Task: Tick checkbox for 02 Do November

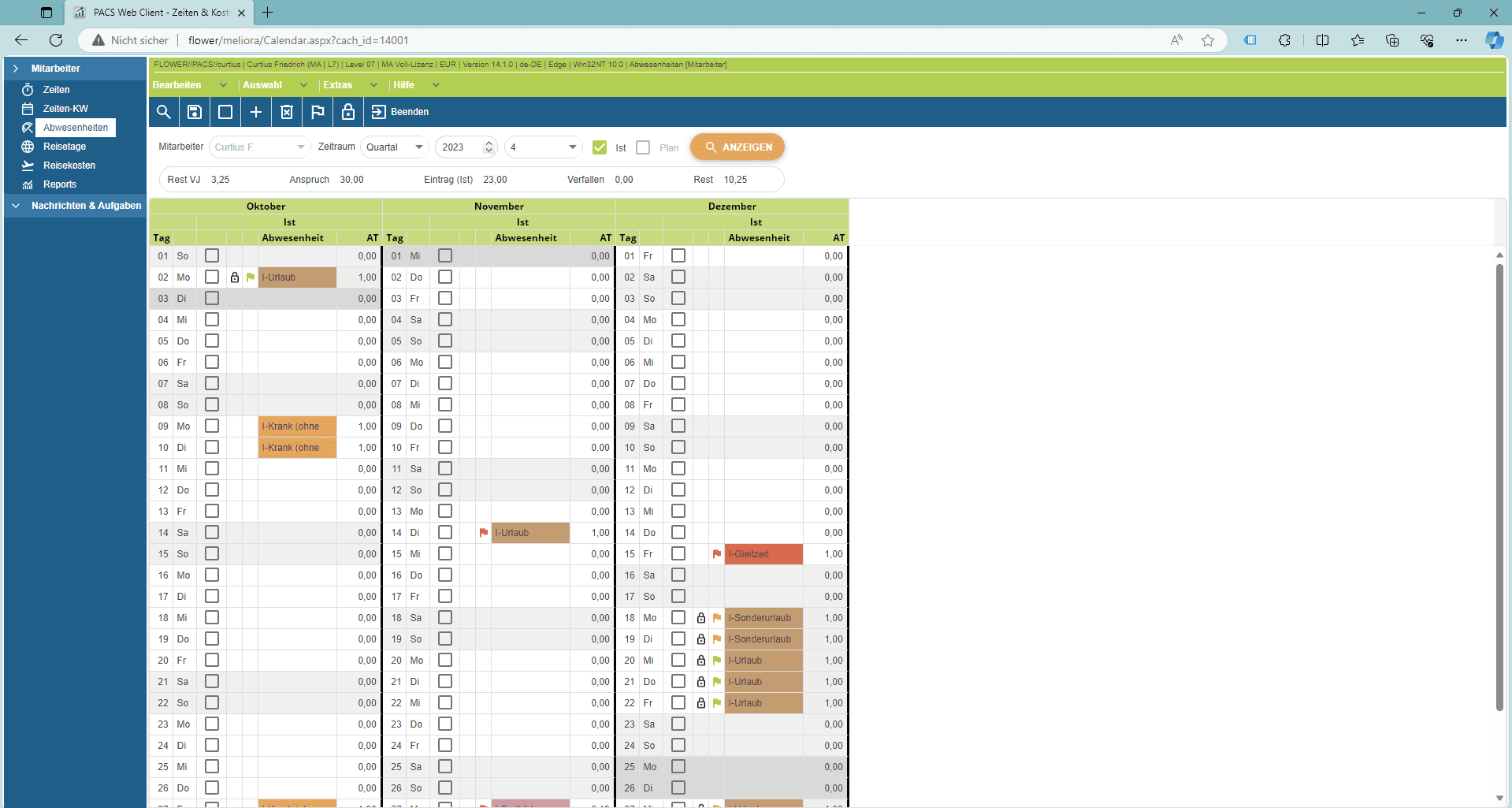Action: point(445,277)
